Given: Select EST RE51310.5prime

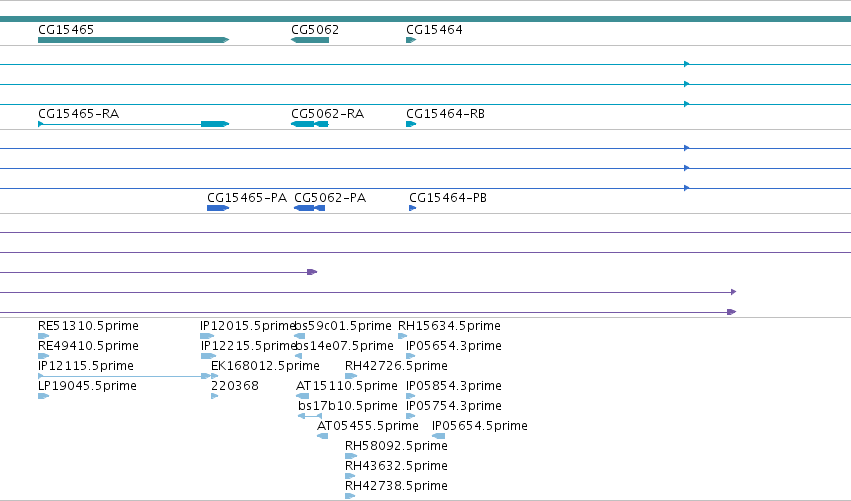Looking at the screenshot, I should click(88, 326).
